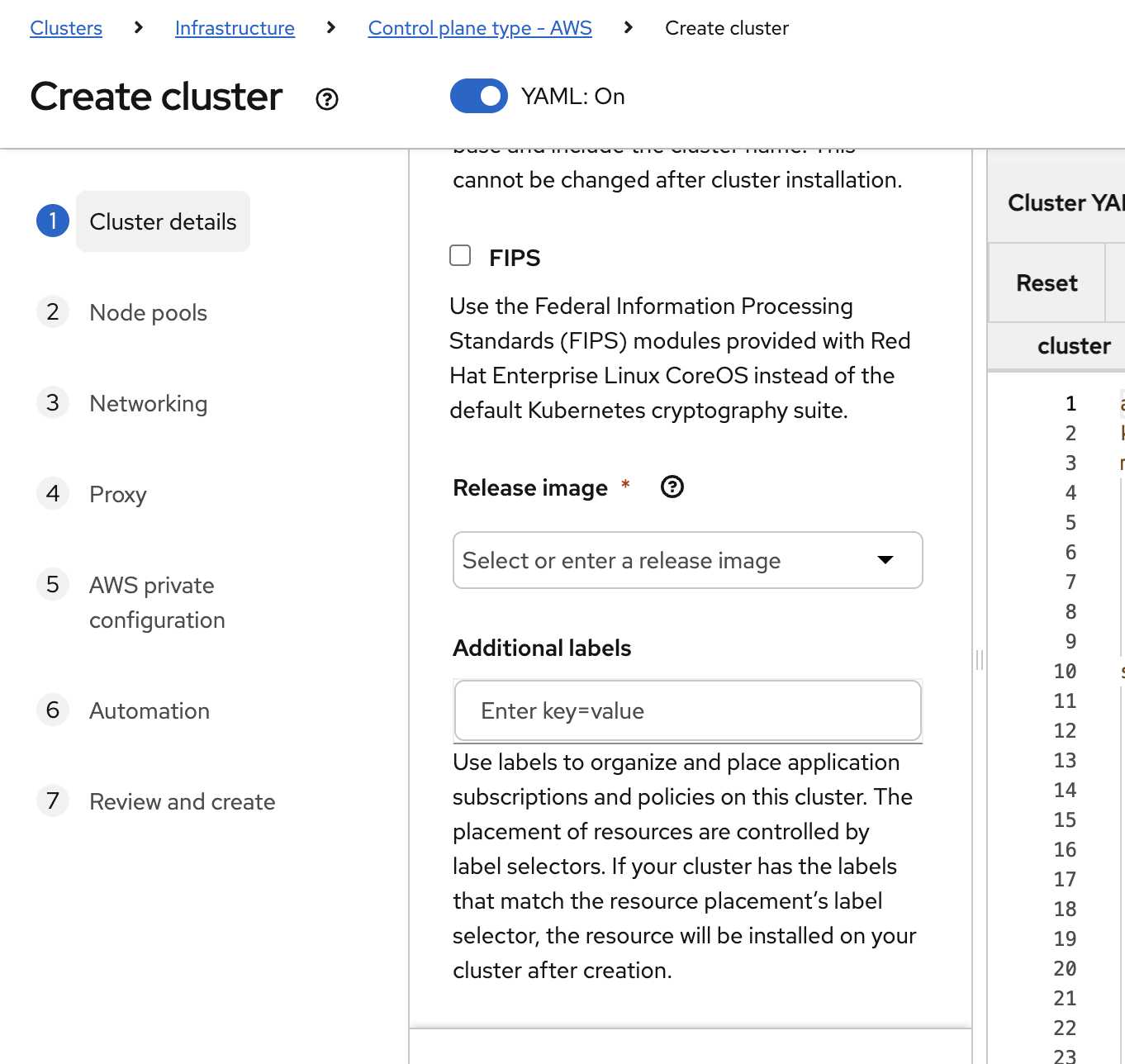Viewport: 1125px width, 1064px height.
Task: Click step 6 number badge
Action: point(53,710)
